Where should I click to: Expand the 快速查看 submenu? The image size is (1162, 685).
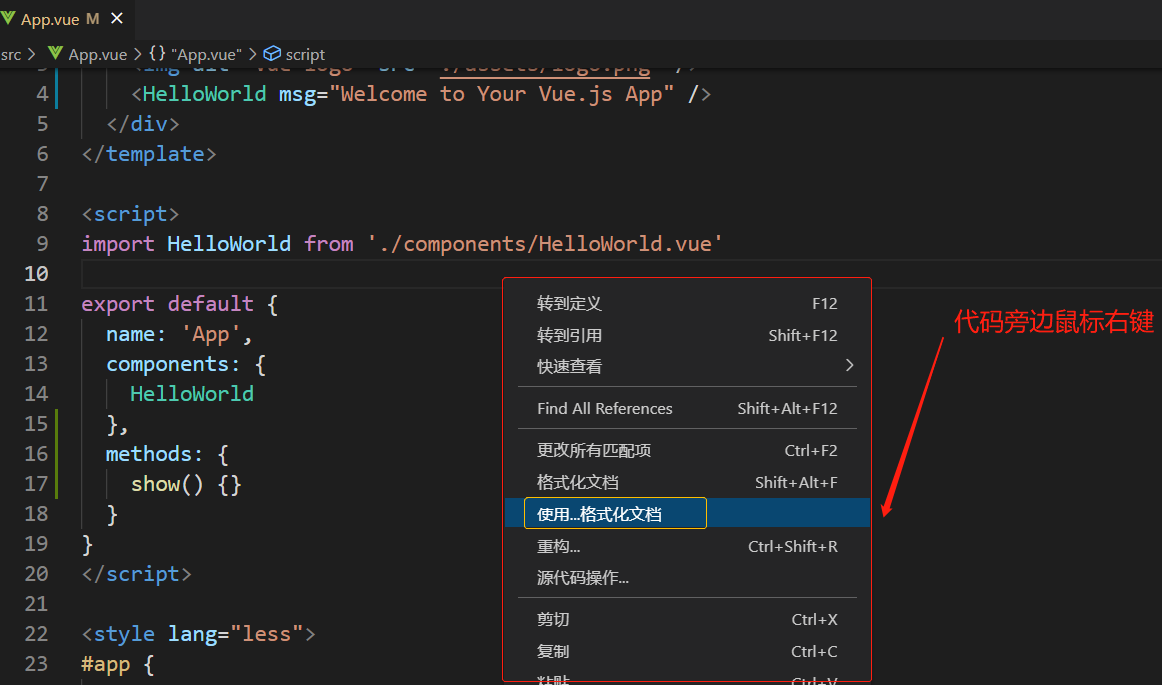click(687, 366)
